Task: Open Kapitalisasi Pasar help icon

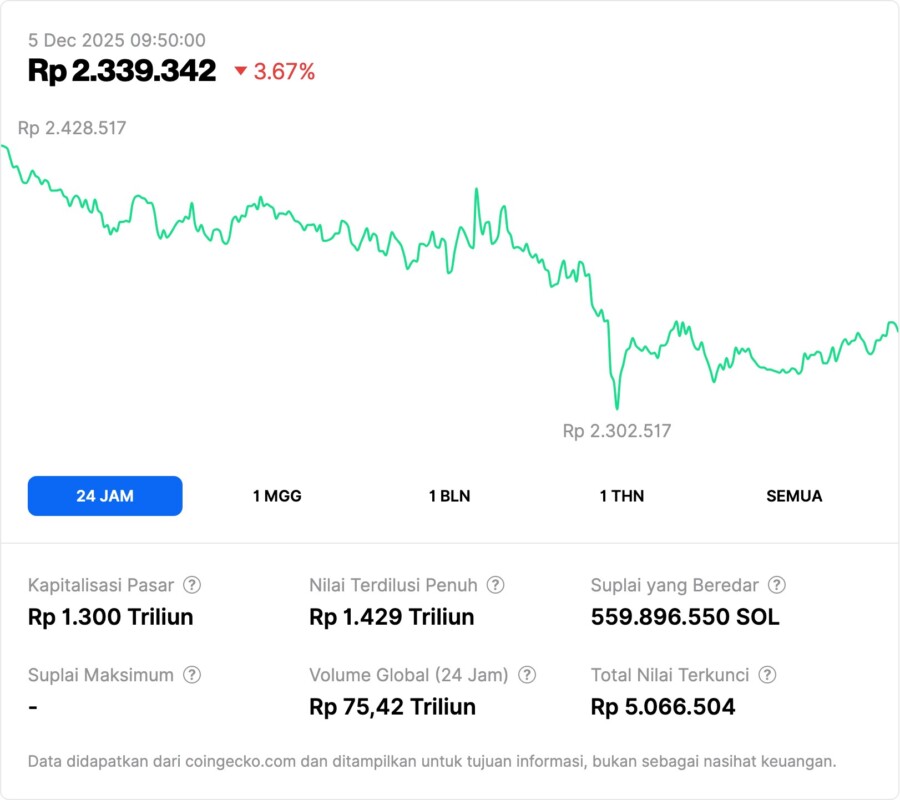Action: (192, 585)
